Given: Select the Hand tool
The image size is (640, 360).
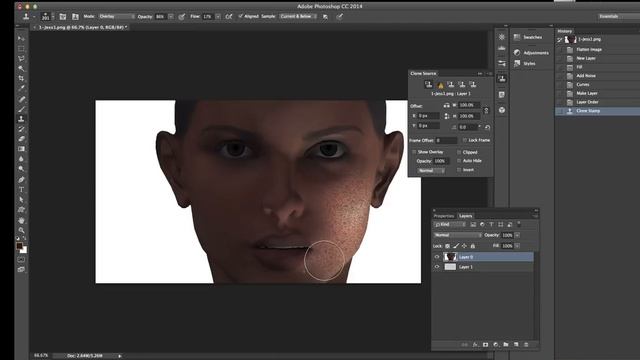Looking at the screenshot, I should (21, 220).
